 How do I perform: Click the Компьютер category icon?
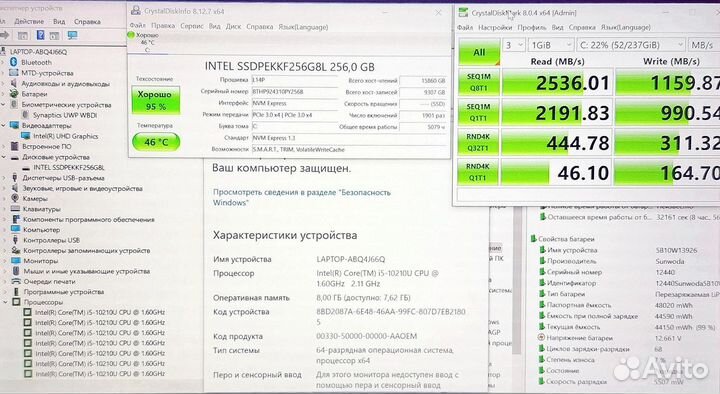pos(16,230)
